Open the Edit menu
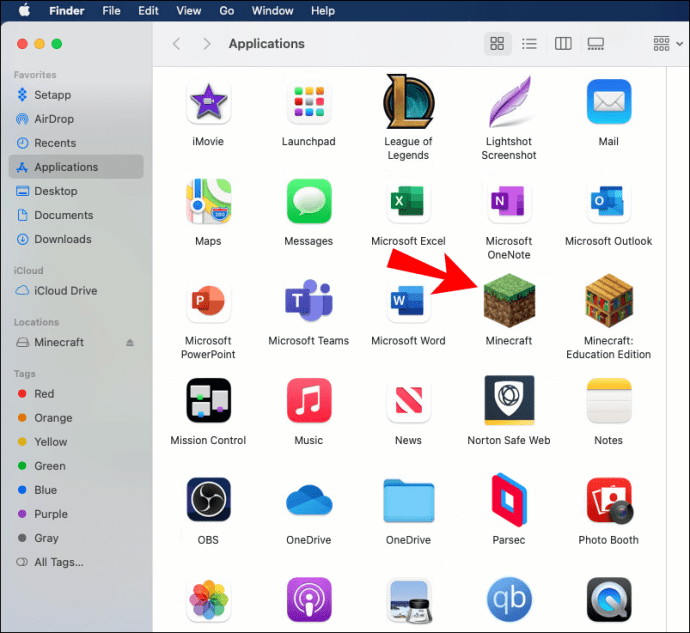Screen dimensions: 690x633 (x=148, y=11)
